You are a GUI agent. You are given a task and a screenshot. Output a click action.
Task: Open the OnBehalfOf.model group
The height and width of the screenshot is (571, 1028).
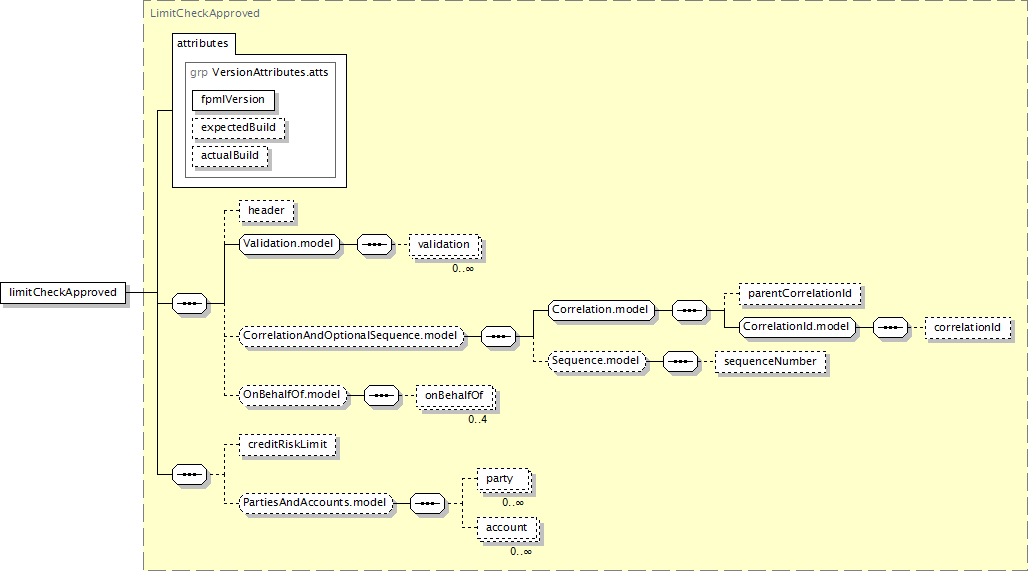(292, 395)
